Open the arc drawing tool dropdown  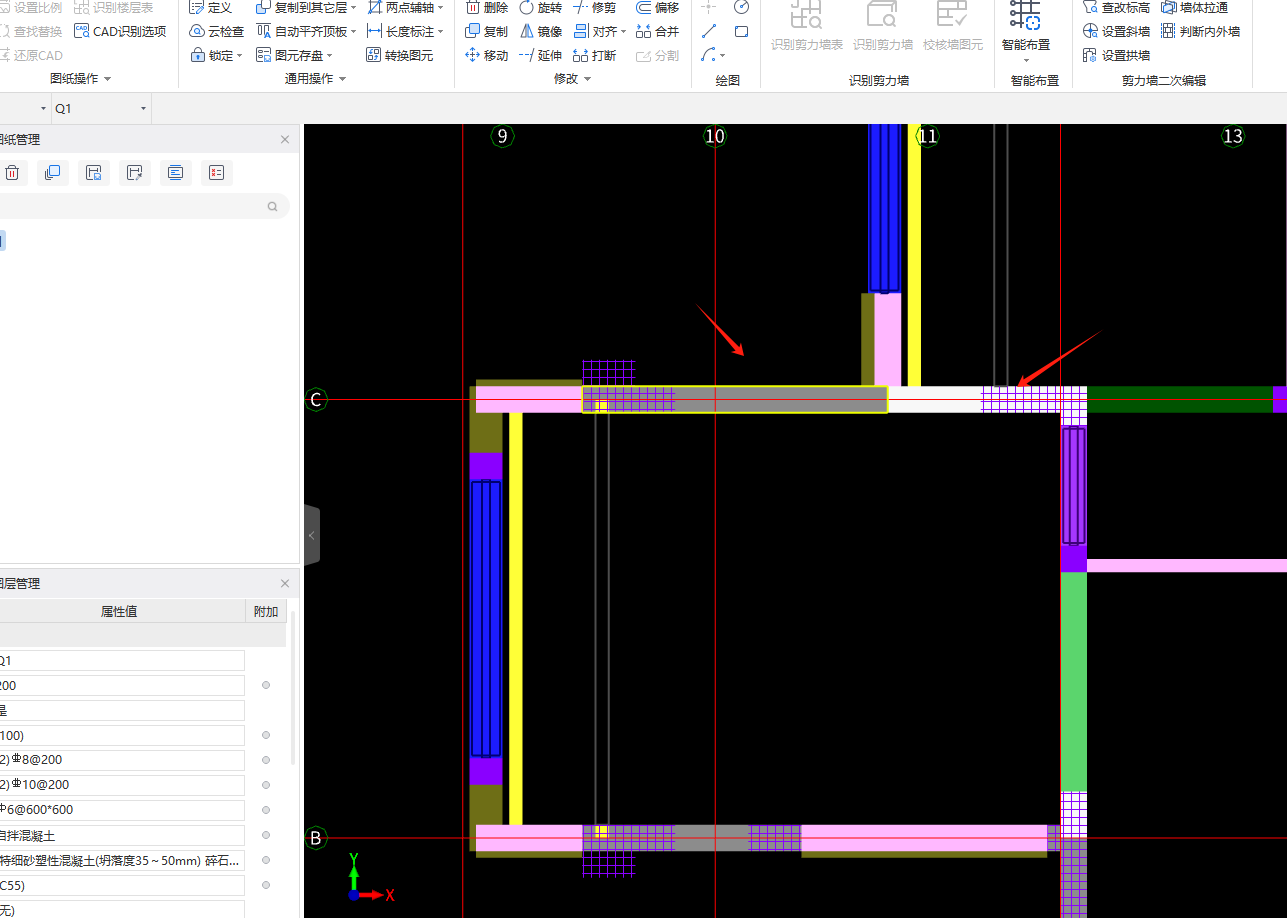722,56
